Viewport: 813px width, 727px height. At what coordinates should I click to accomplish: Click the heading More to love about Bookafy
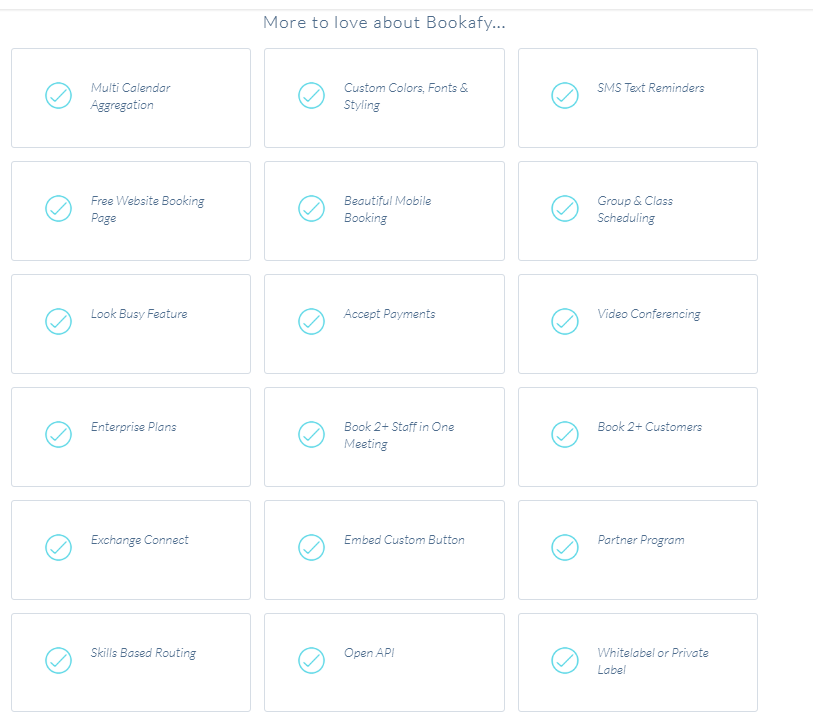point(384,21)
